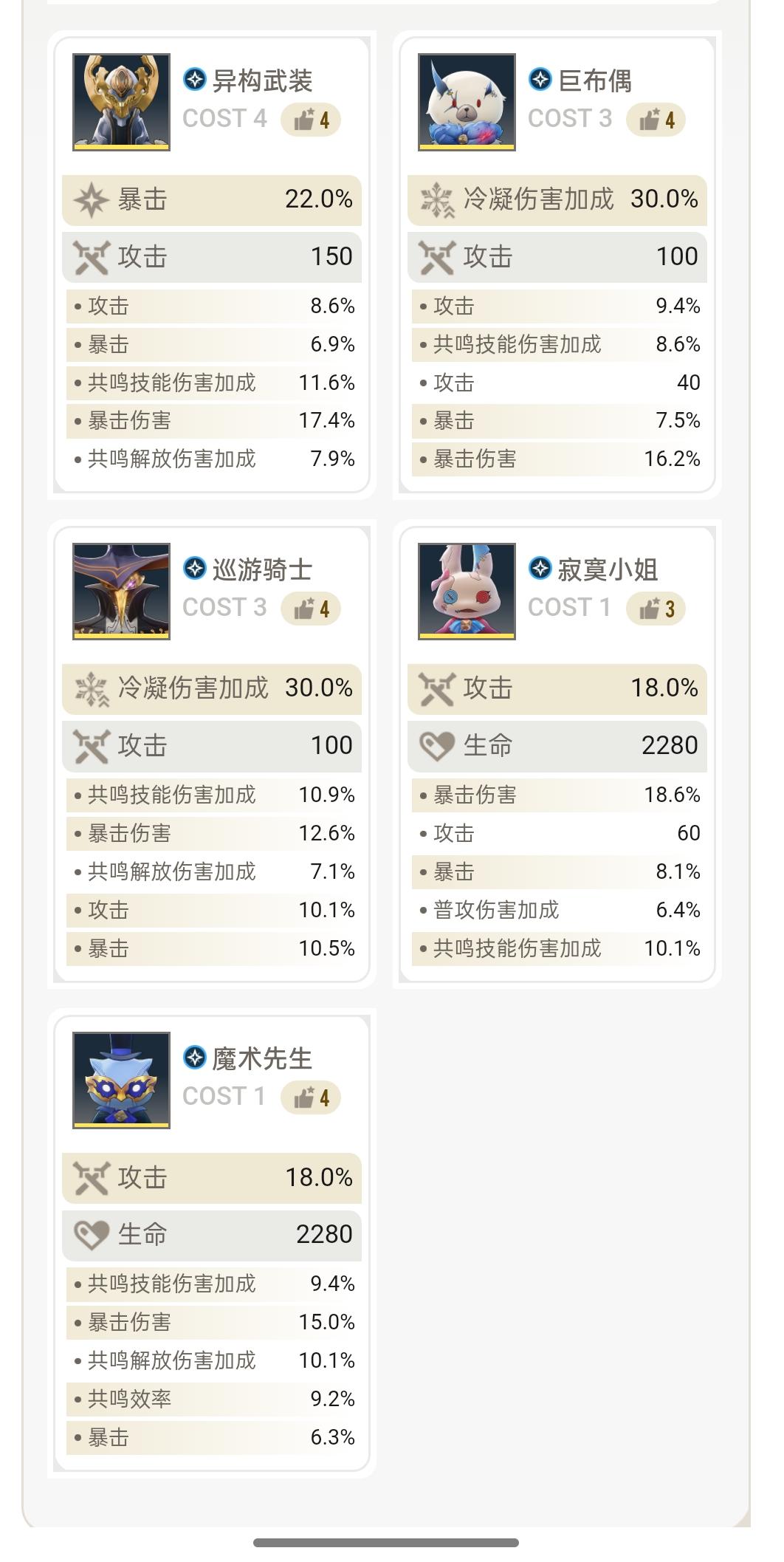Click the sonata set icon beside 巡游骑士
The image size is (784, 1562).
[x=195, y=568]
